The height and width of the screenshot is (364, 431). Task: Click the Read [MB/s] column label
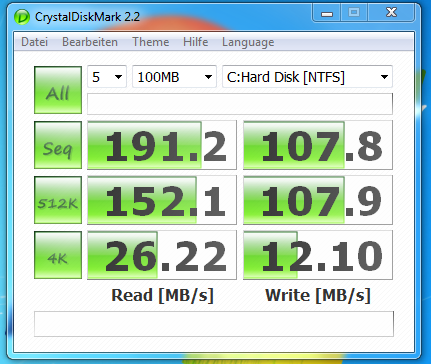tap(162, 296)
